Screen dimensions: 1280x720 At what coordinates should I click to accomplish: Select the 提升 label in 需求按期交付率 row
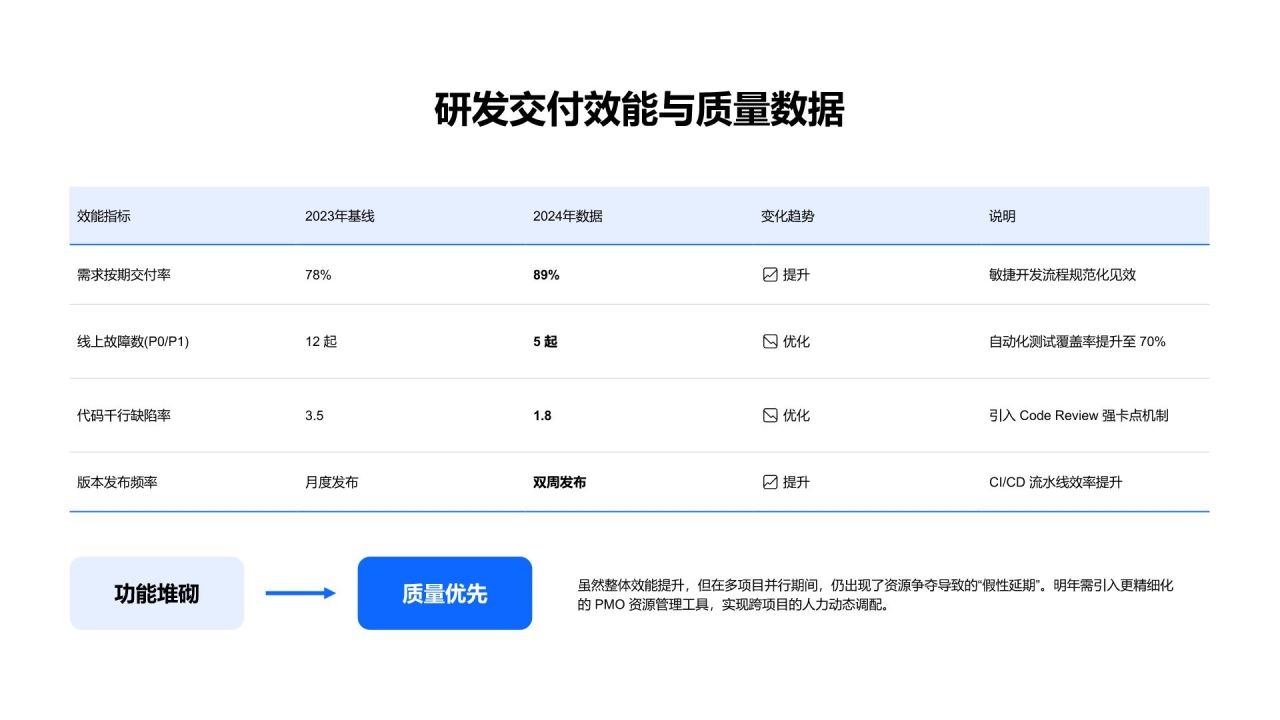(x=796, y=275)
